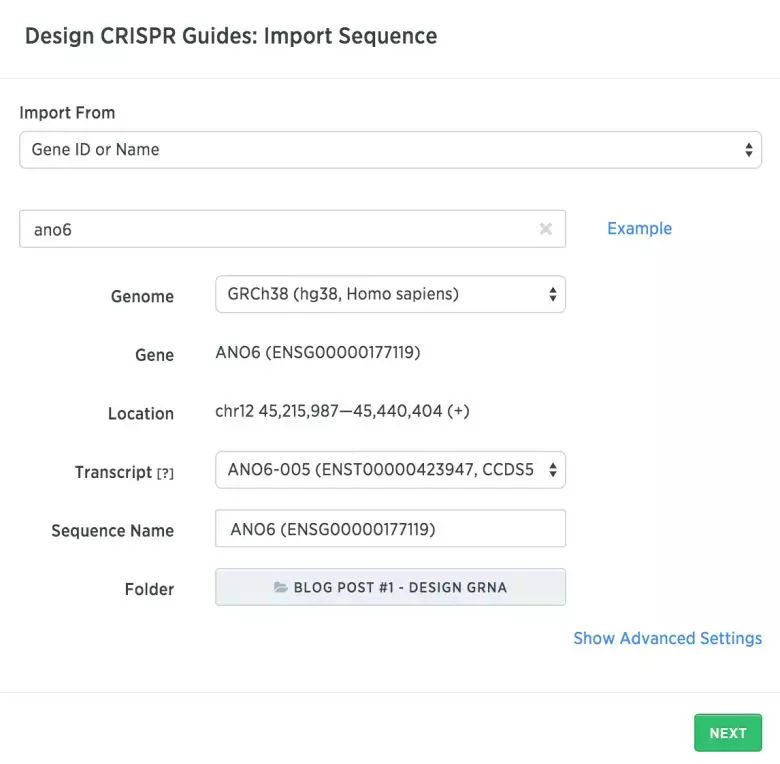The width and height of the screenshot is (780, 764).
Task: Click the Folder field label
Action: pyautogui.click(x=149, y=589)
